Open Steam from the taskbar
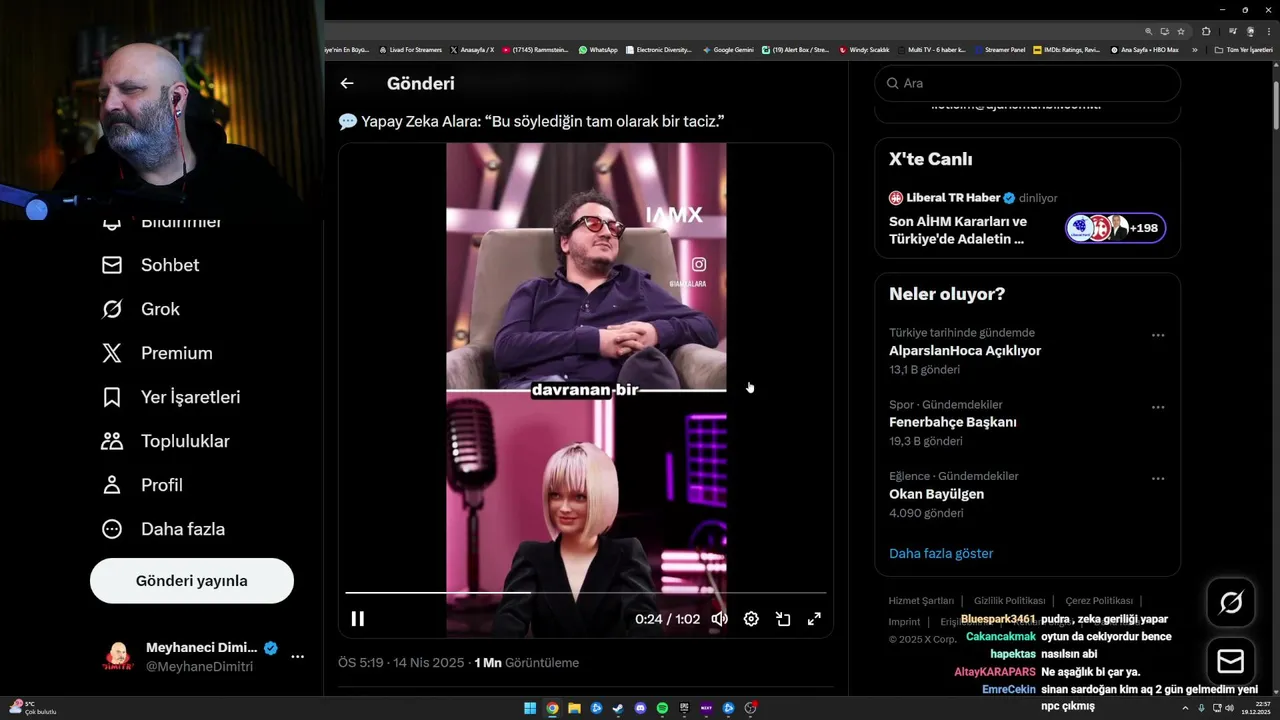Screen dimensions: 1280x720 point(618,708)
